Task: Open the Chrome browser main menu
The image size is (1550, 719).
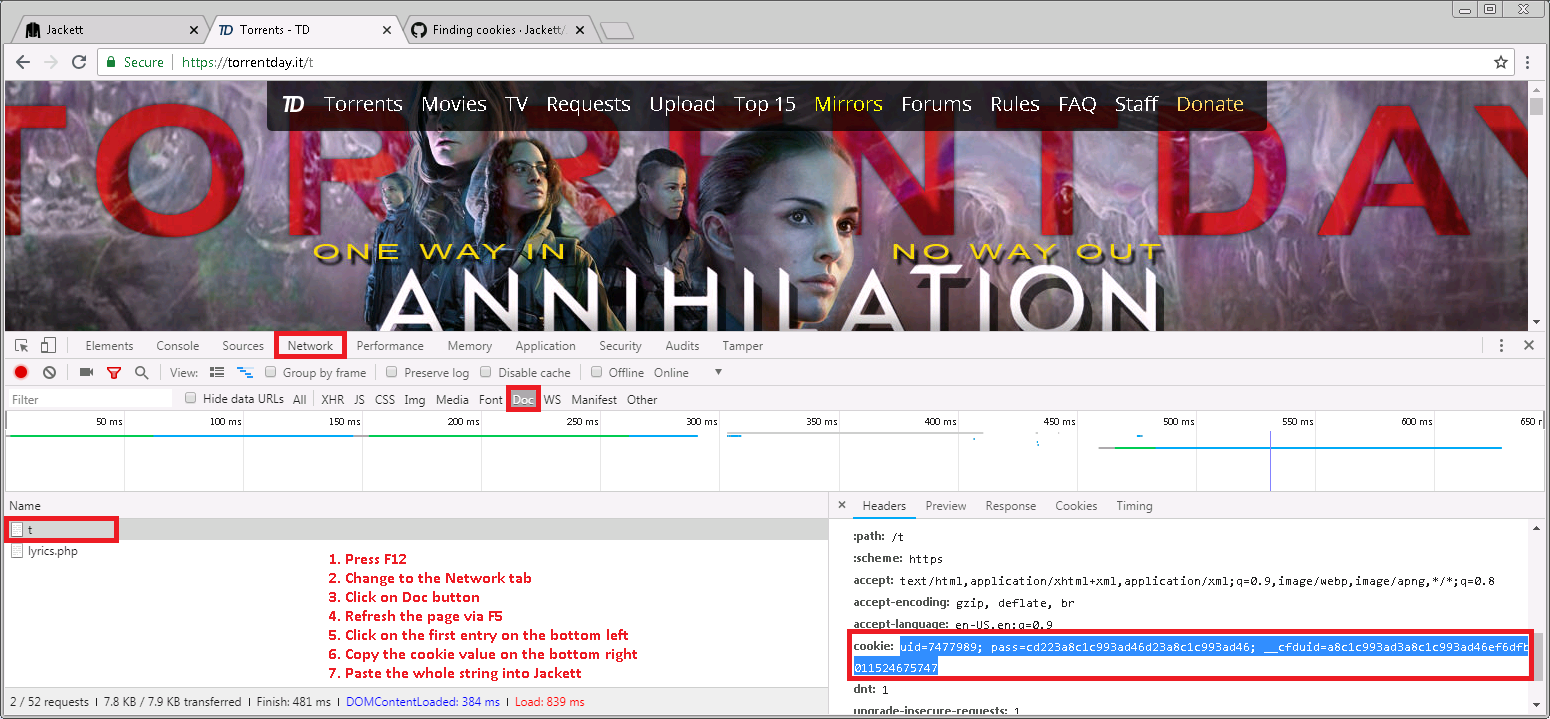Action: tap(1528, 62)
